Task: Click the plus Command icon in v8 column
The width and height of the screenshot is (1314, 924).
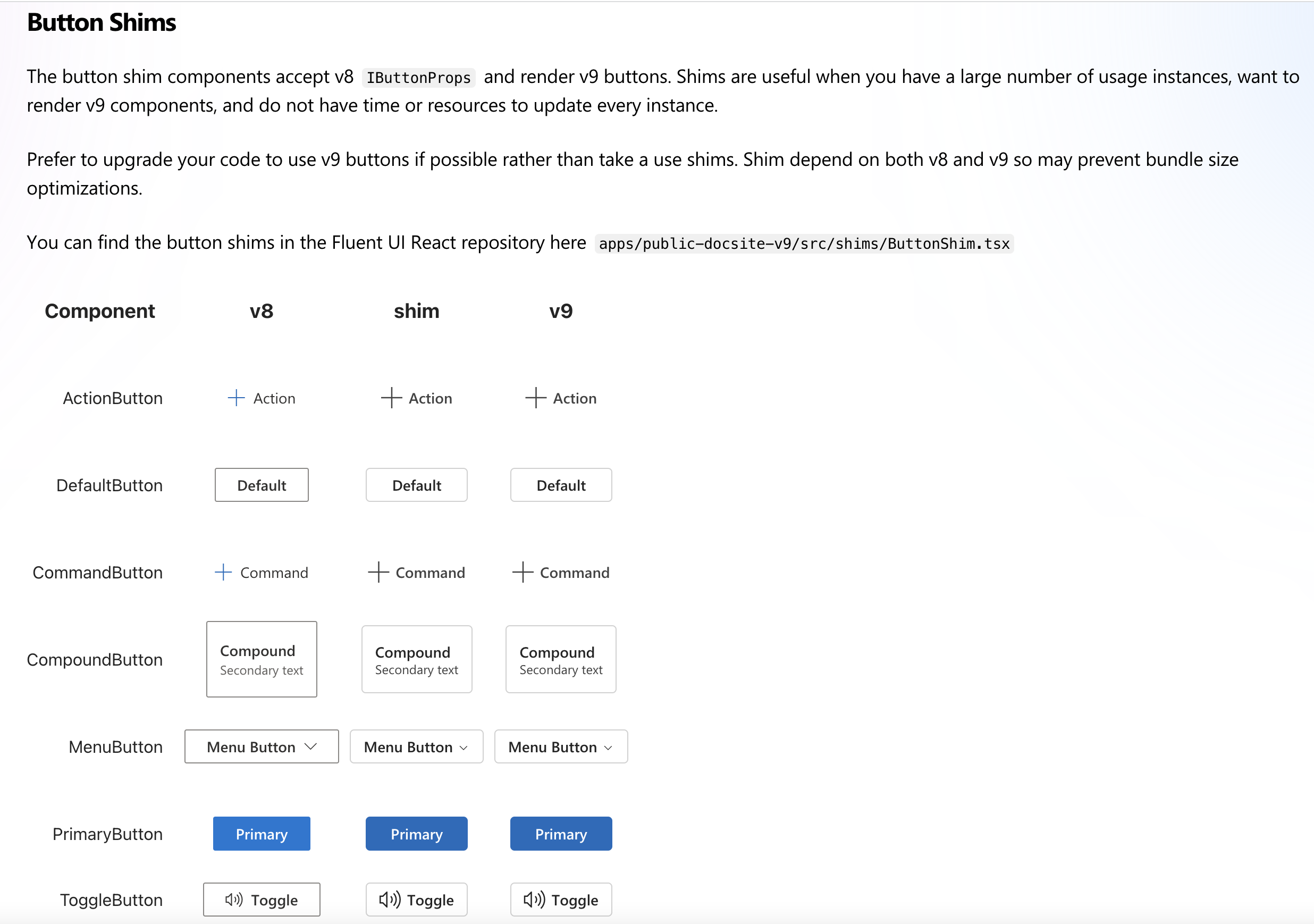Action: [x=223, y=572]
